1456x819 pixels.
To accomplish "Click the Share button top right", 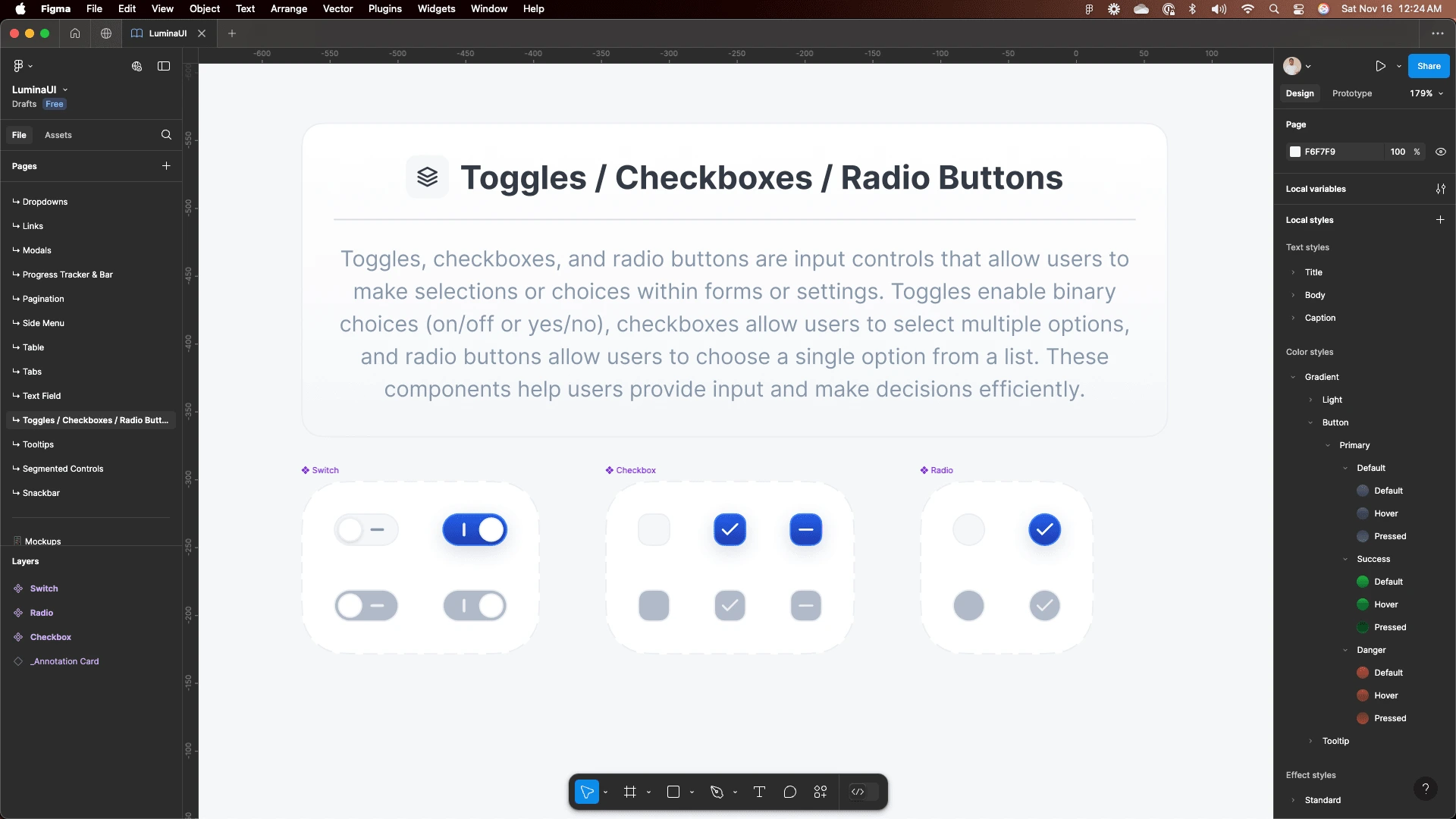I will pos(1429,65).
